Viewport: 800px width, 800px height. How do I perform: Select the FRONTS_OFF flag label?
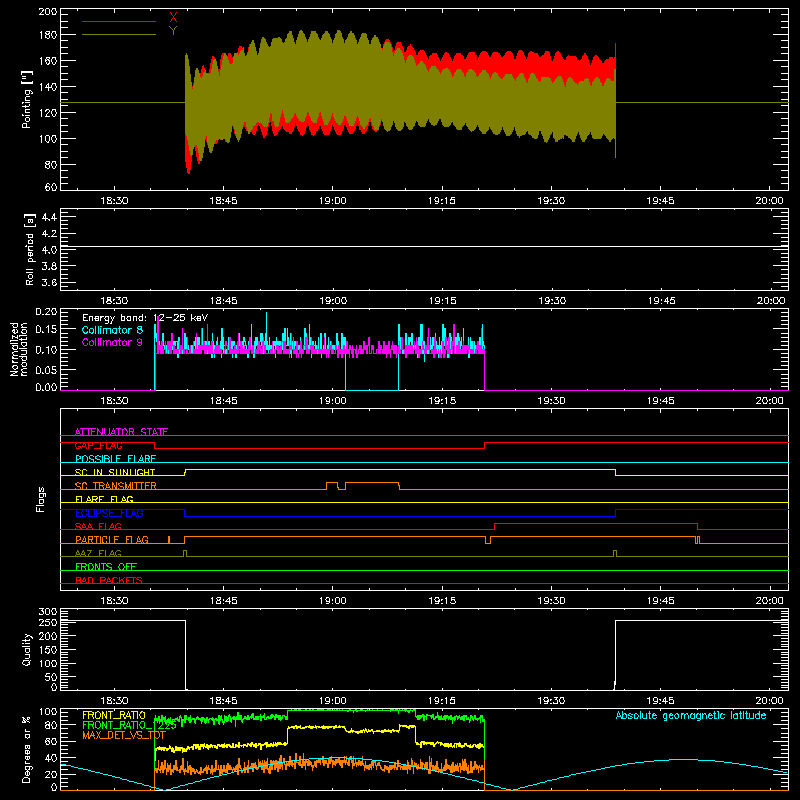tap(106, 567)
